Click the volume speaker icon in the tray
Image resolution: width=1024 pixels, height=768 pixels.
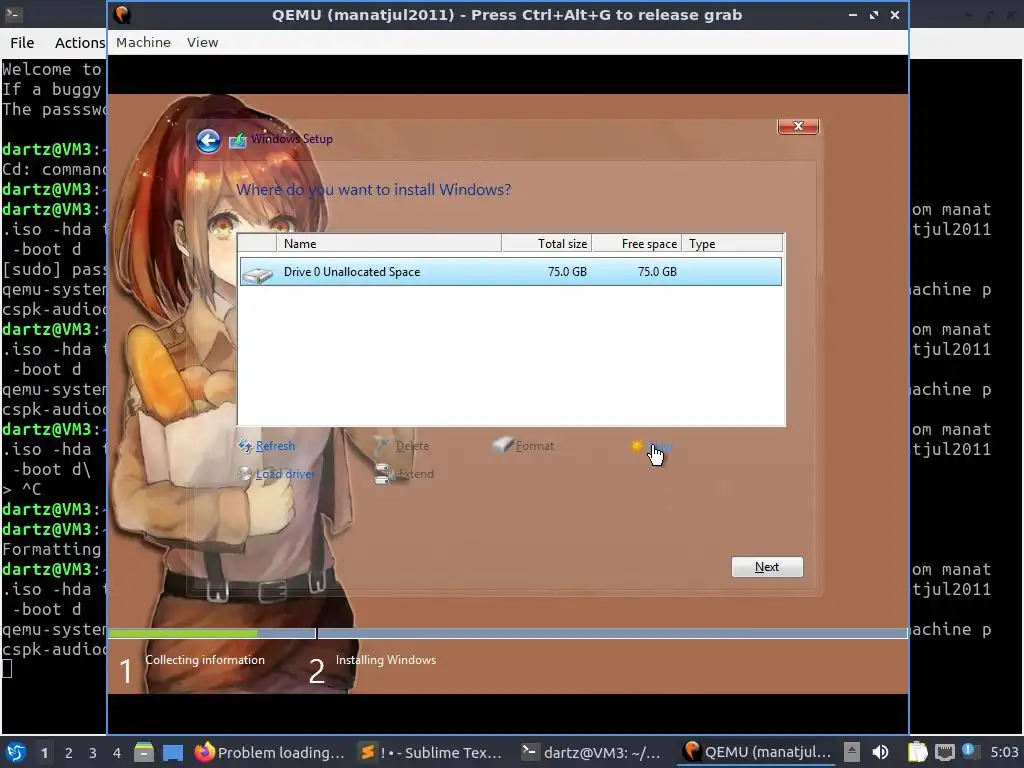pyautogui.click(x=880, y=752)
